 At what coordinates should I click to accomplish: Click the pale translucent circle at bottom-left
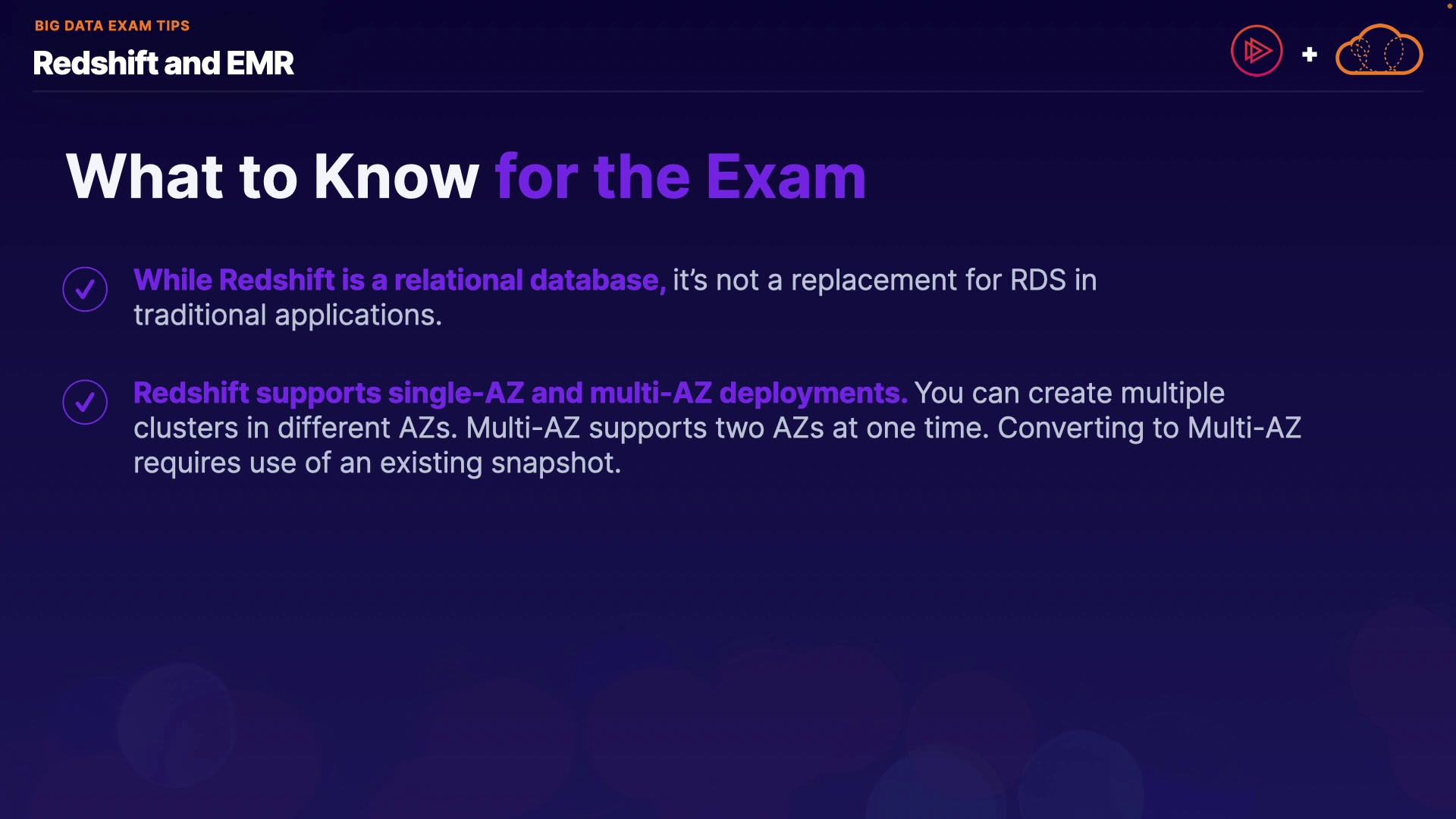[177, 724]
